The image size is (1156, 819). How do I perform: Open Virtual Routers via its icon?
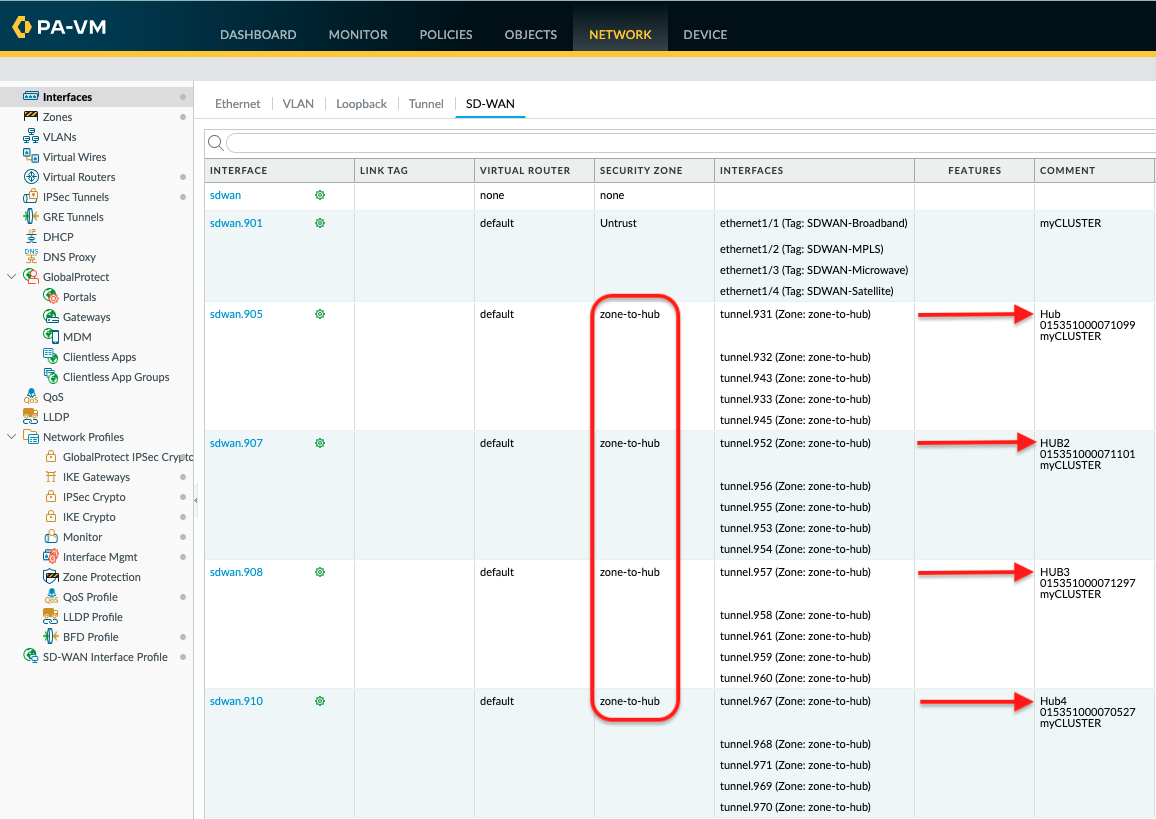click(x=31, y=177)
